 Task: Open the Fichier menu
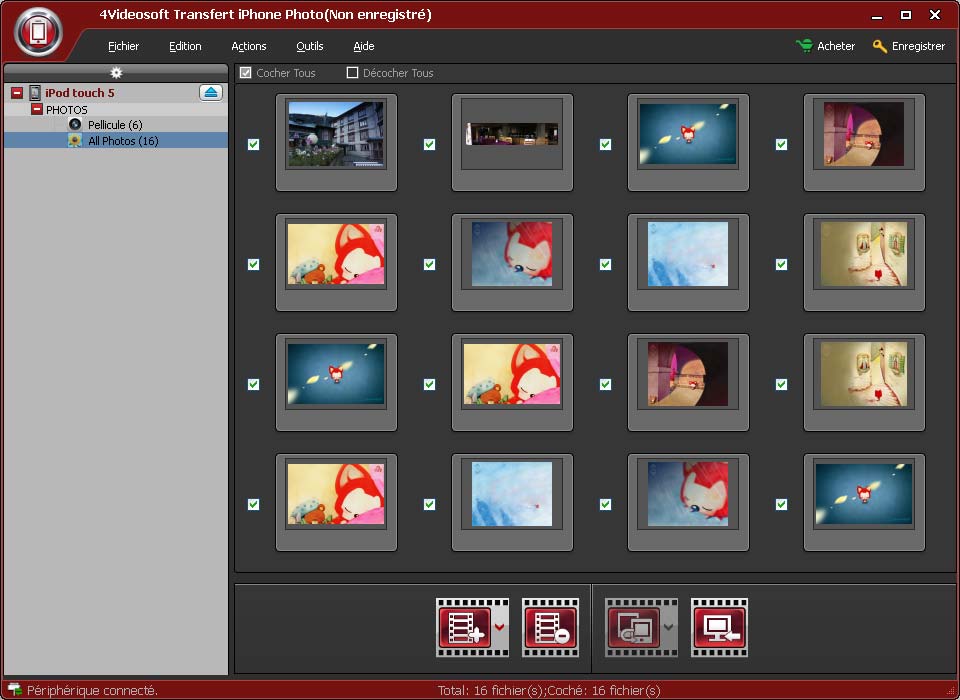click(x=124, y=46)
